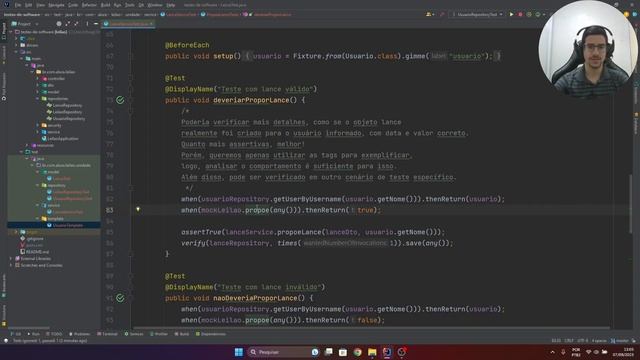This screenshot has height=360, width=640.
Task: Collapse the 'test' folder node
Action: [22, 152]
